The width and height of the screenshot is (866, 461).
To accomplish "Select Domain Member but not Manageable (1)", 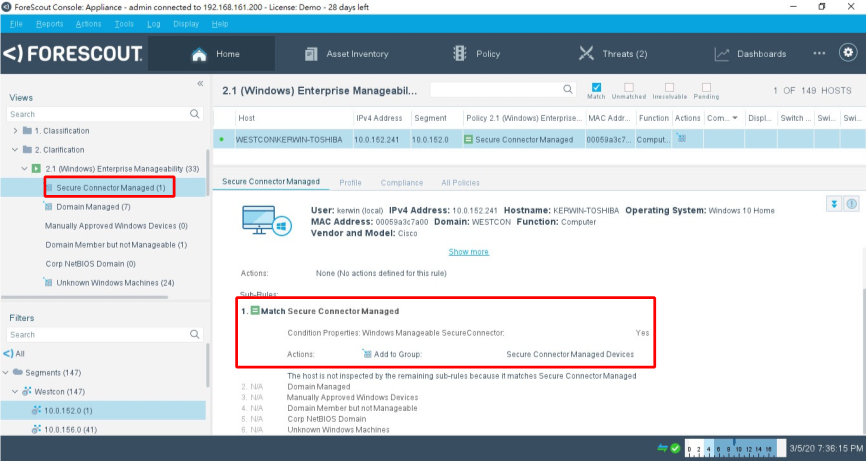I will click(116, 245).
